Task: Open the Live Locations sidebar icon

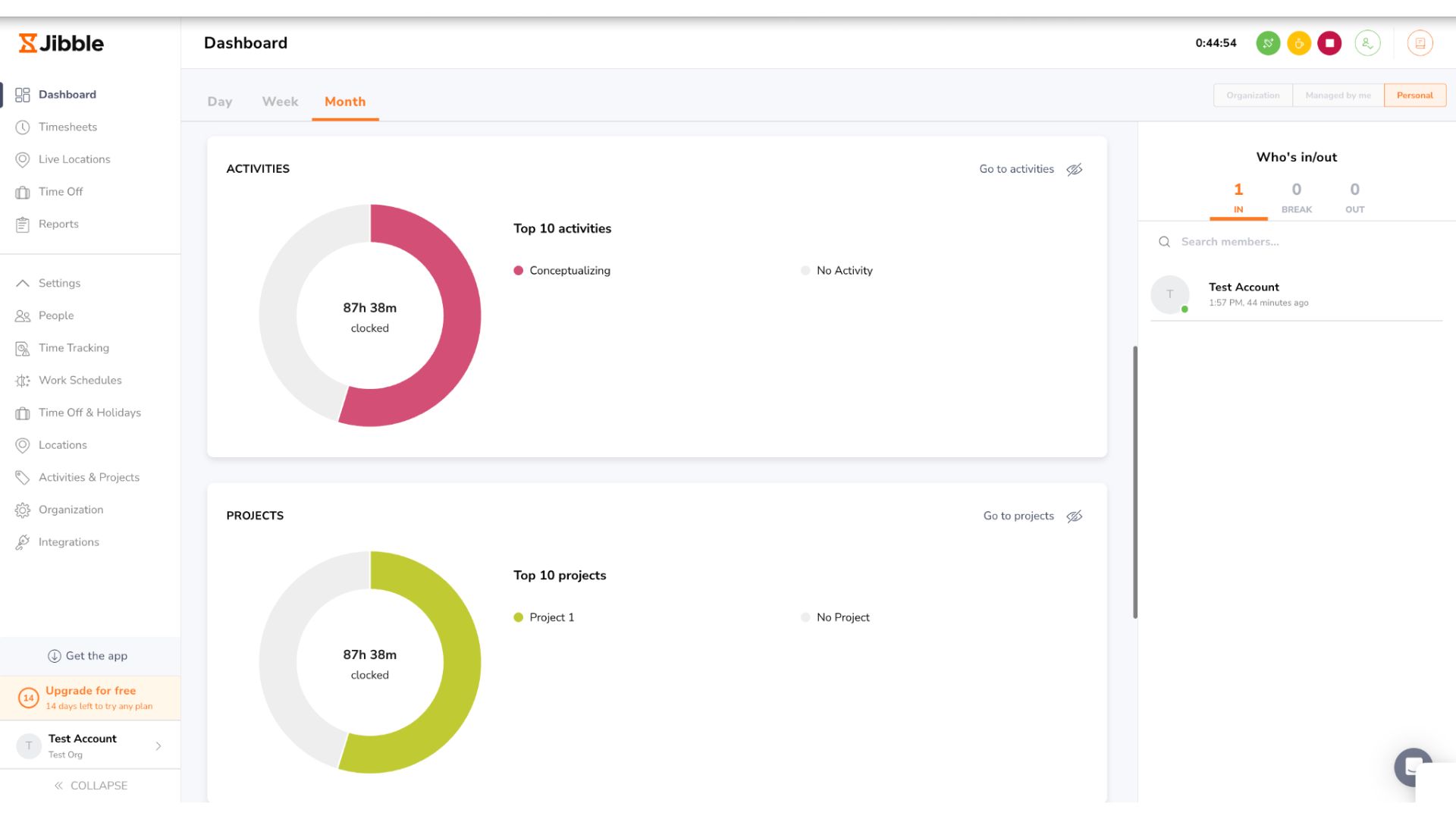Action: click(23, 159)
